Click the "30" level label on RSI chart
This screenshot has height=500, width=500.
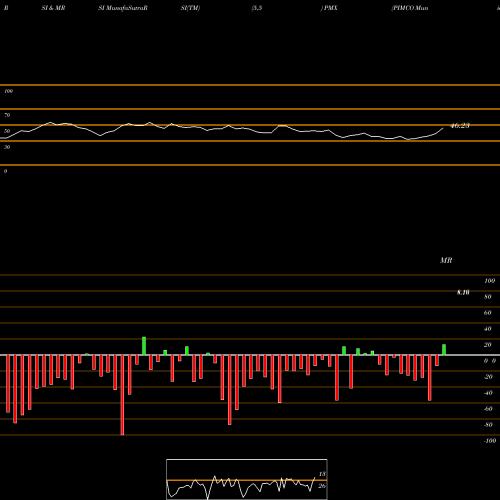tap(7, 147)
